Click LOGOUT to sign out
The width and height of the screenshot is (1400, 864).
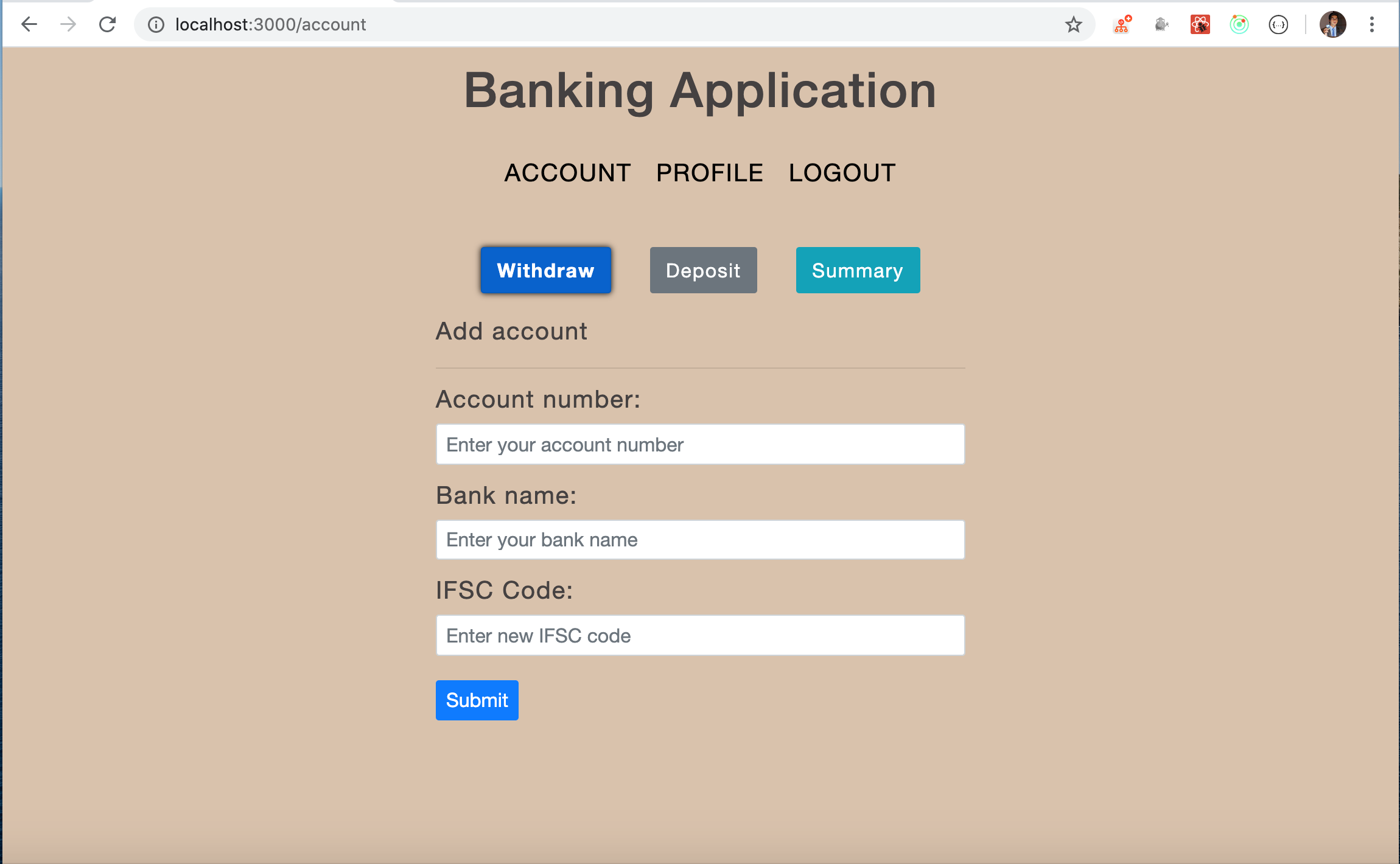pos(842,172)
